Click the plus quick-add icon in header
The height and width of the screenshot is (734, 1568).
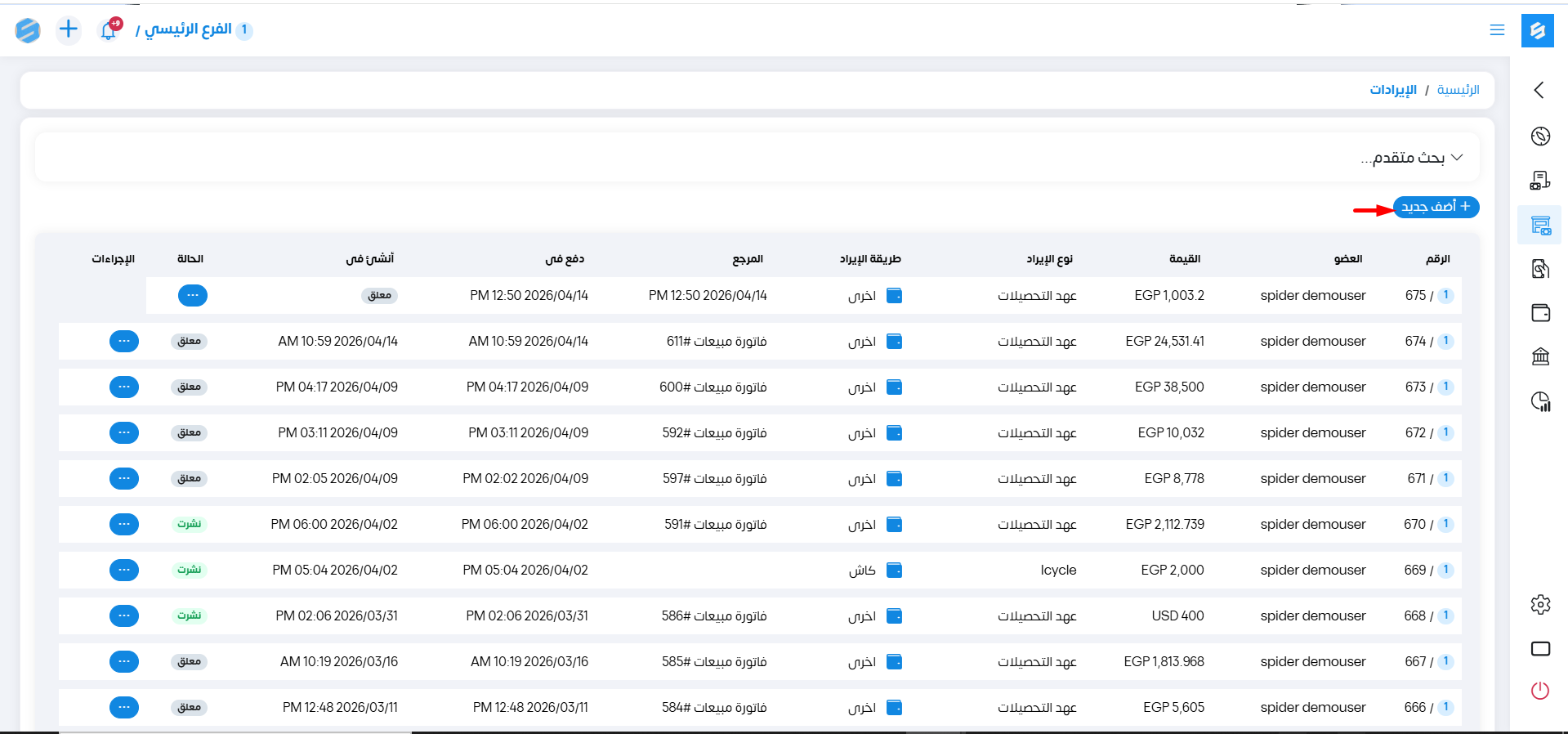tap(69, 30)
